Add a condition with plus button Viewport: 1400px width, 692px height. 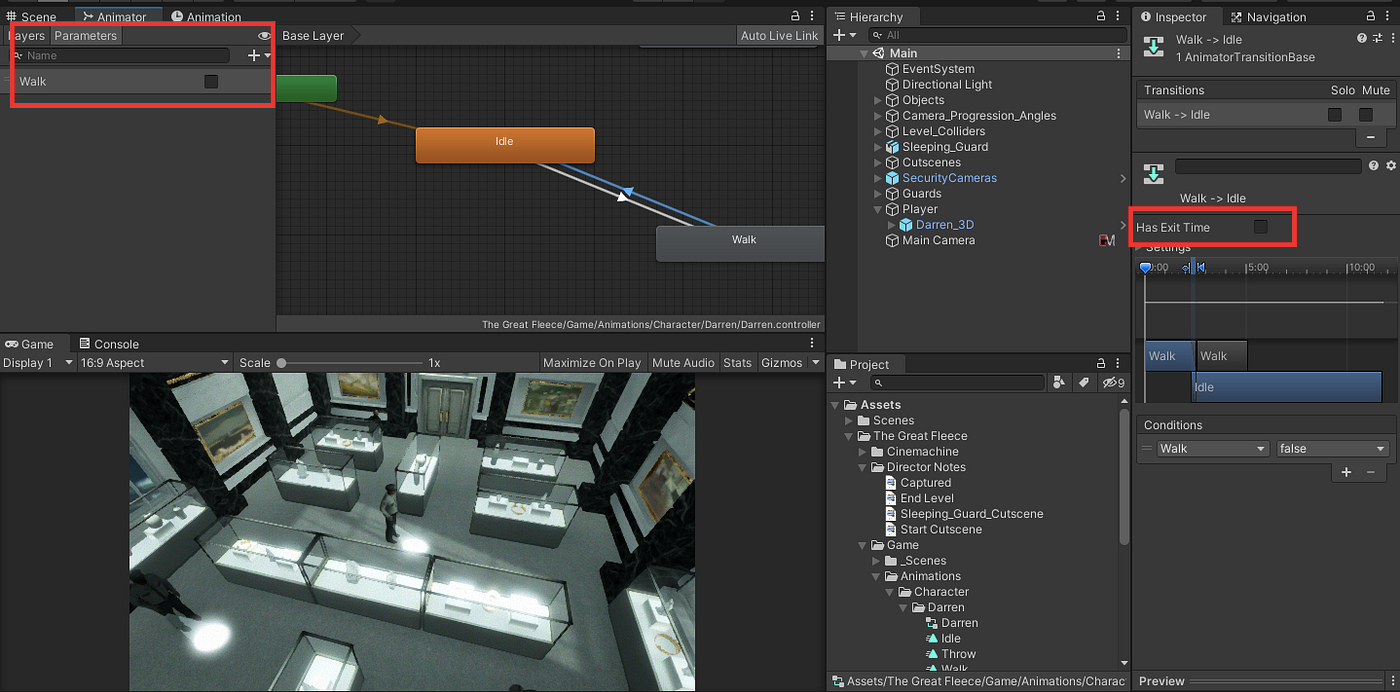click(x=1346, y=472)
